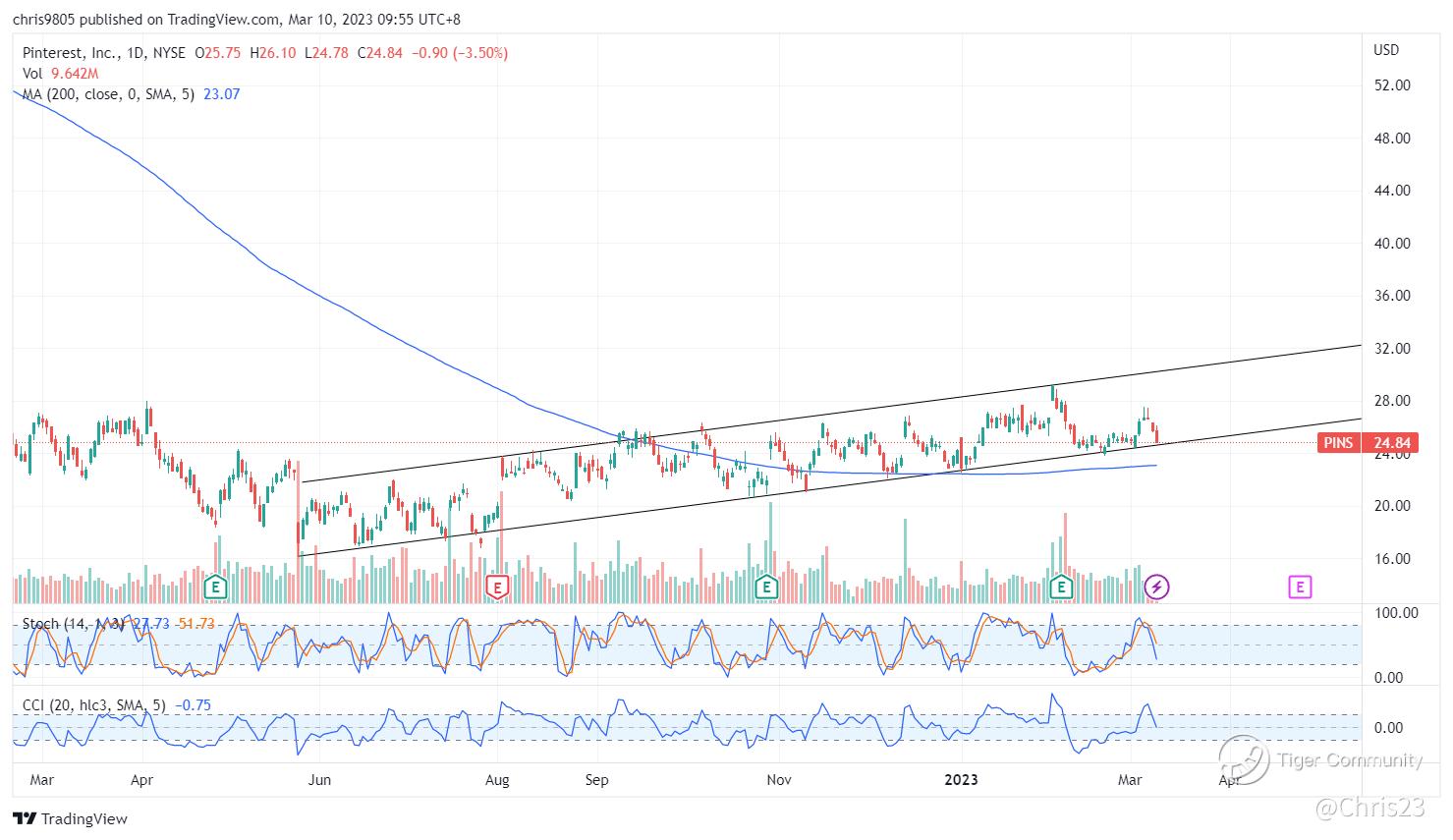Screen dimensions: 1453x840
Task: Open the Stoch (14, 1, 3) indicator legend
Action: [x=75, y=624]
